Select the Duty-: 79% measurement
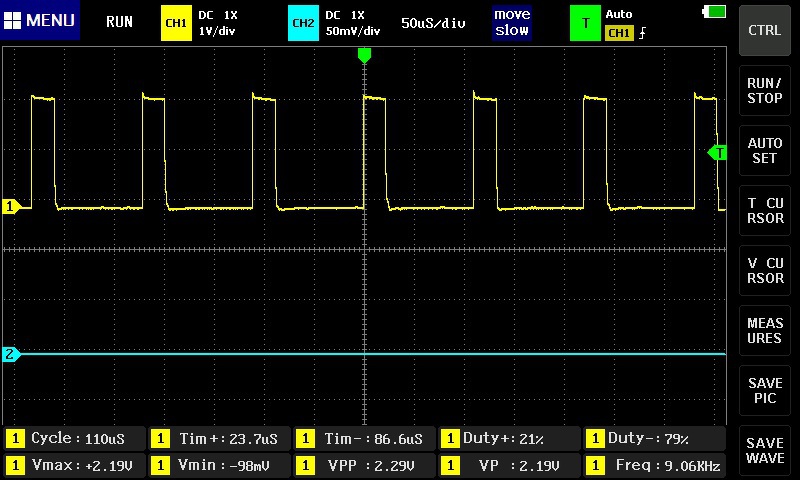This screenshot has height=480, width=800. tap(654, 438)
